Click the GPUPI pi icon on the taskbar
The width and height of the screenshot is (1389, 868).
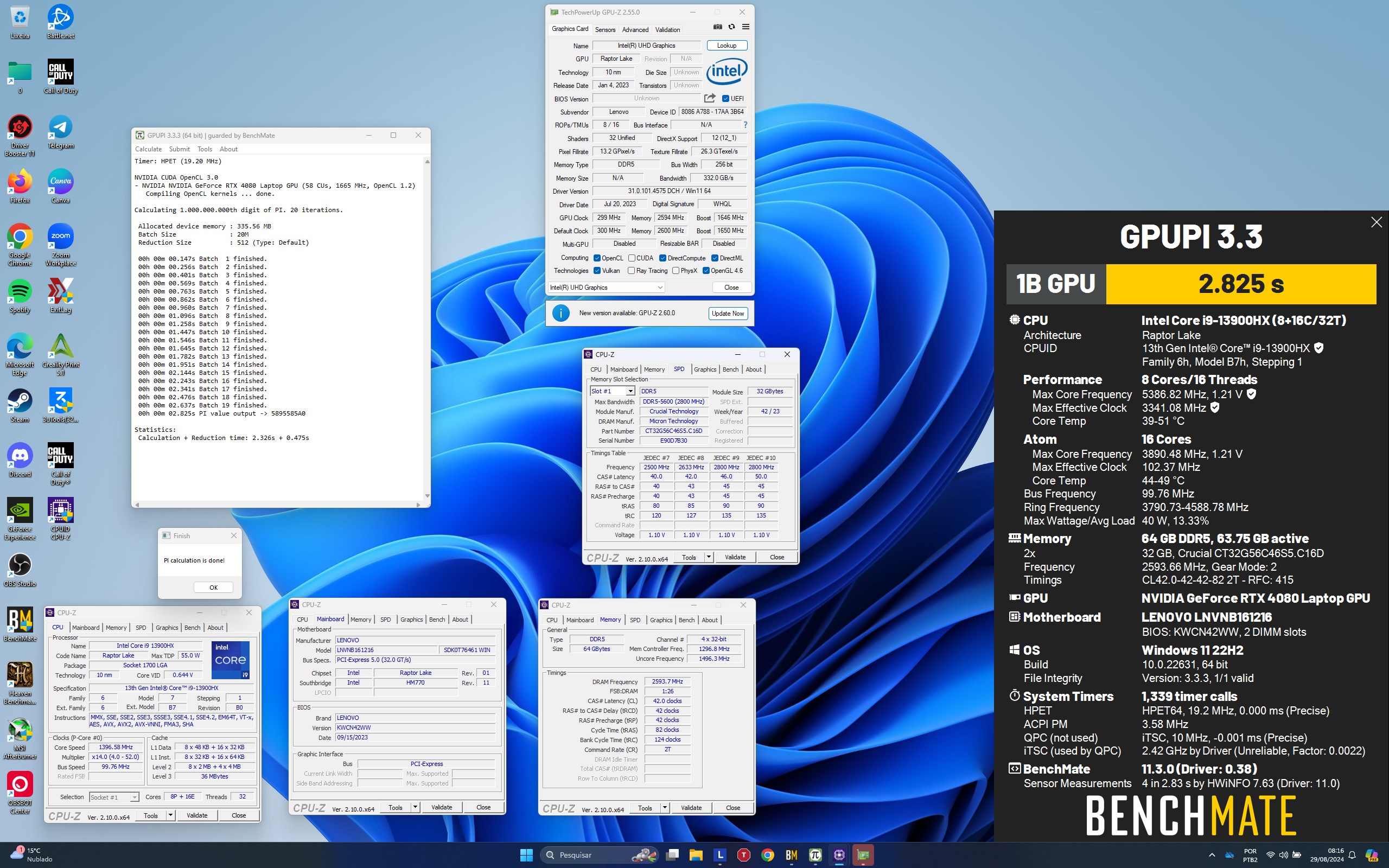pyautogui.click(x=815, y=855)
